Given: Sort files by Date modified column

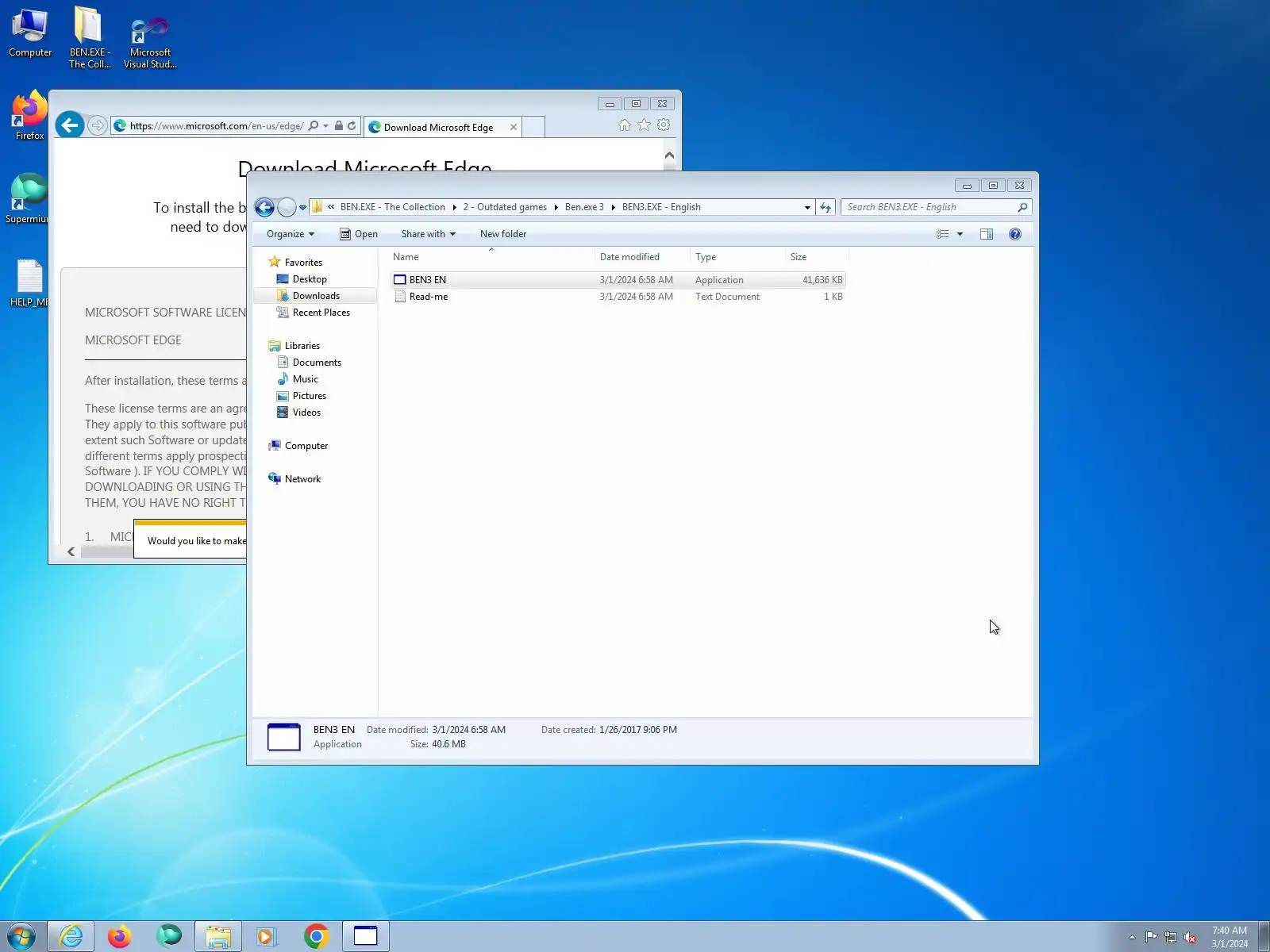Looking at the screenshot, I should pos(642,257).
